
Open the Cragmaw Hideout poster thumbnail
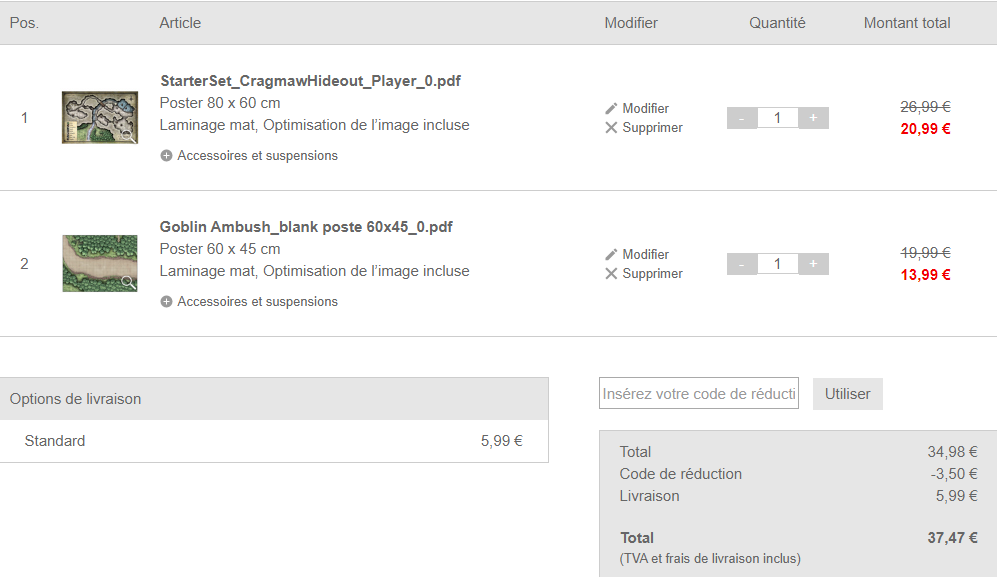[x=98, y=117]
